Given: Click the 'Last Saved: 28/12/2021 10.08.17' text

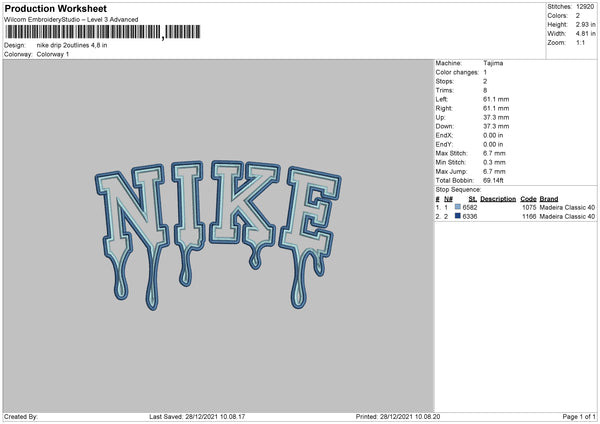Looking at the screenshot, I should tap(197, 417).
